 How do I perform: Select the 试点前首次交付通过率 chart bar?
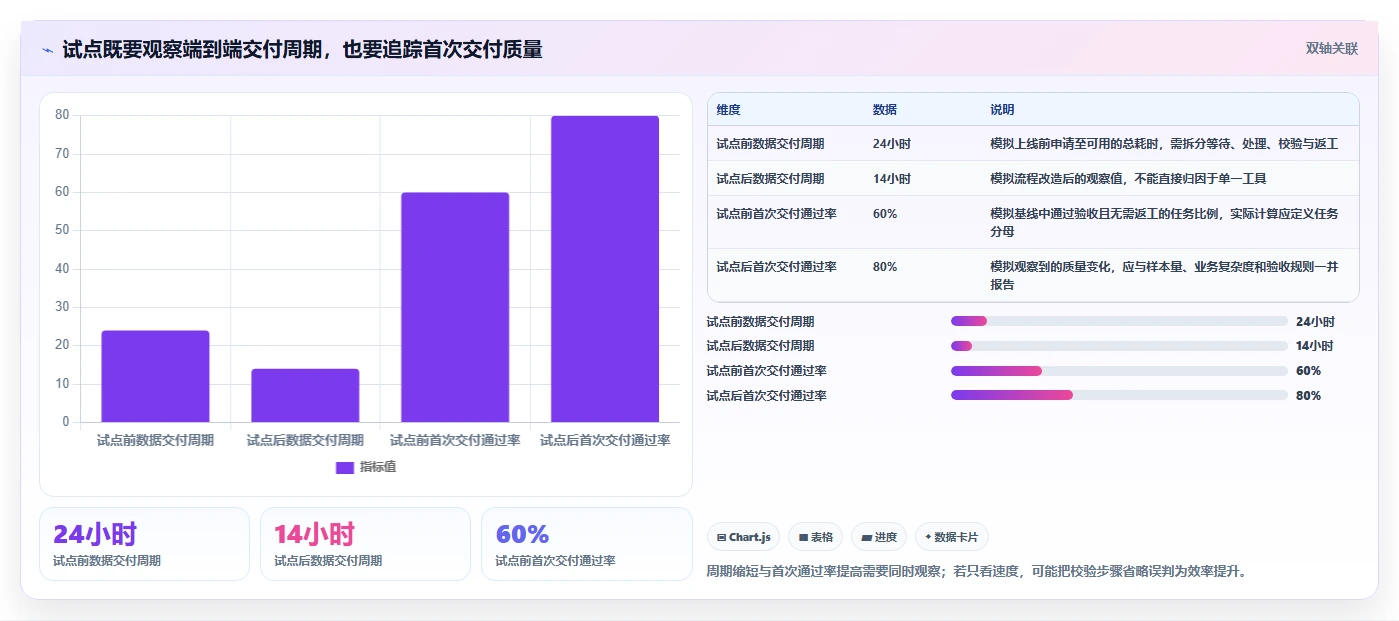pos(455,307)
